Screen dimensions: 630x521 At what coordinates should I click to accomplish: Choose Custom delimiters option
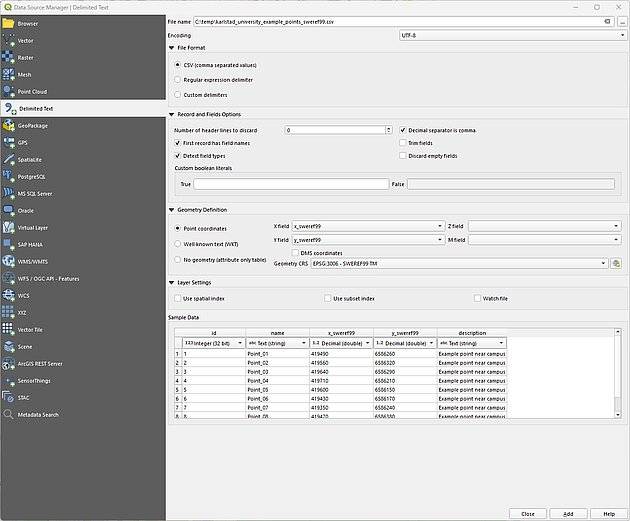177,95
